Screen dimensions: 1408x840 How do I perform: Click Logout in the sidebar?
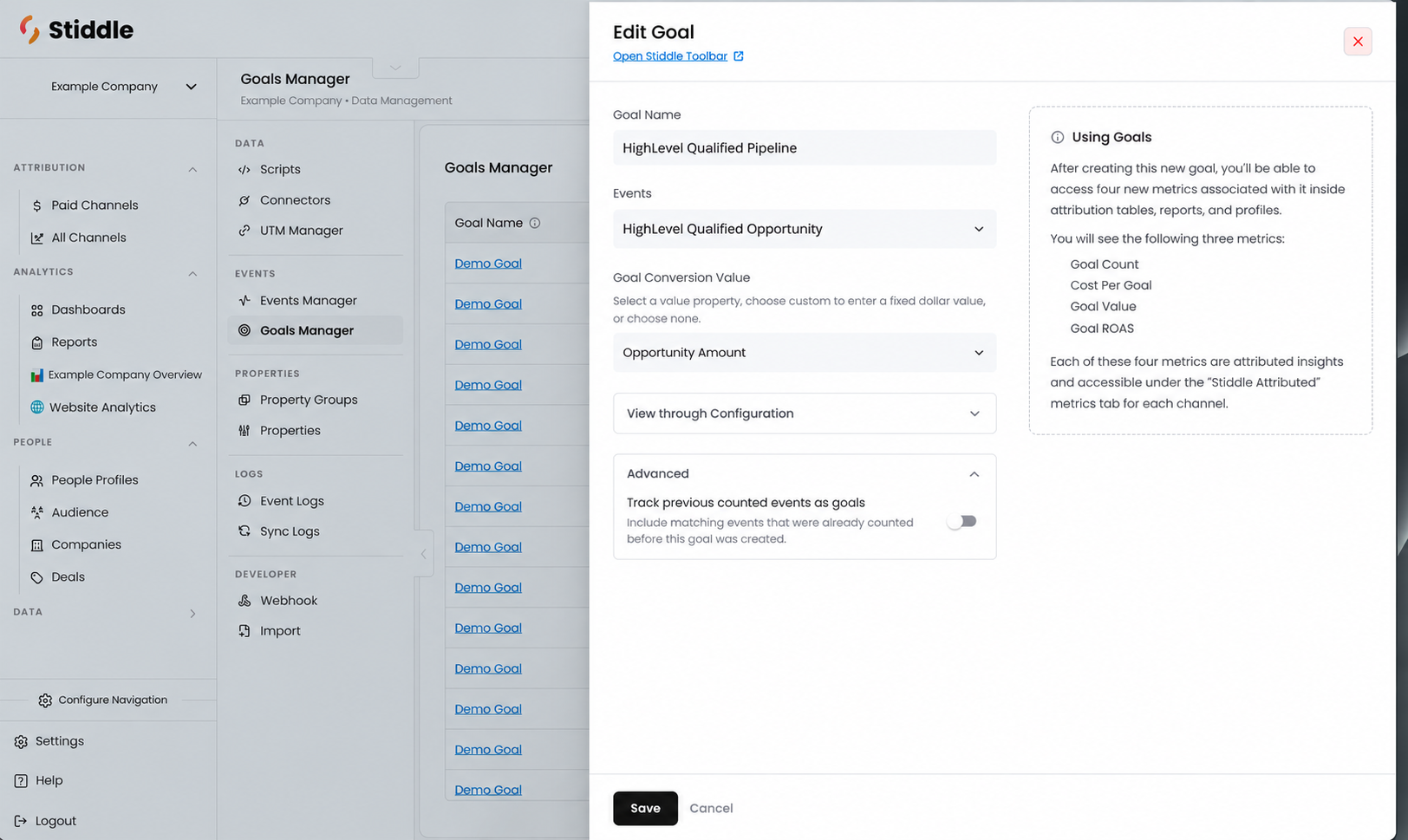point(55,821)
